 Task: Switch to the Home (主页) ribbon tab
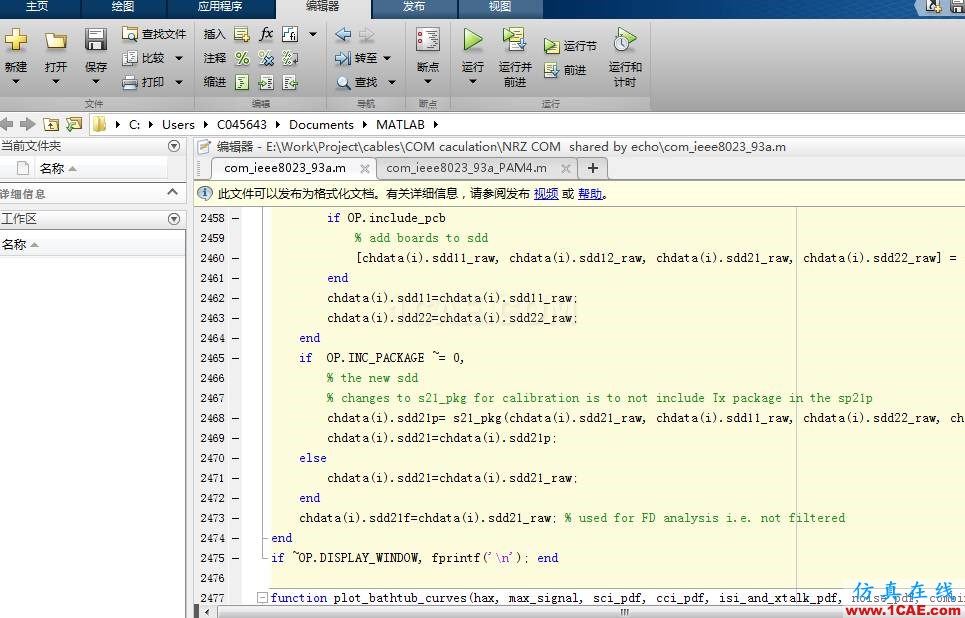37,7
